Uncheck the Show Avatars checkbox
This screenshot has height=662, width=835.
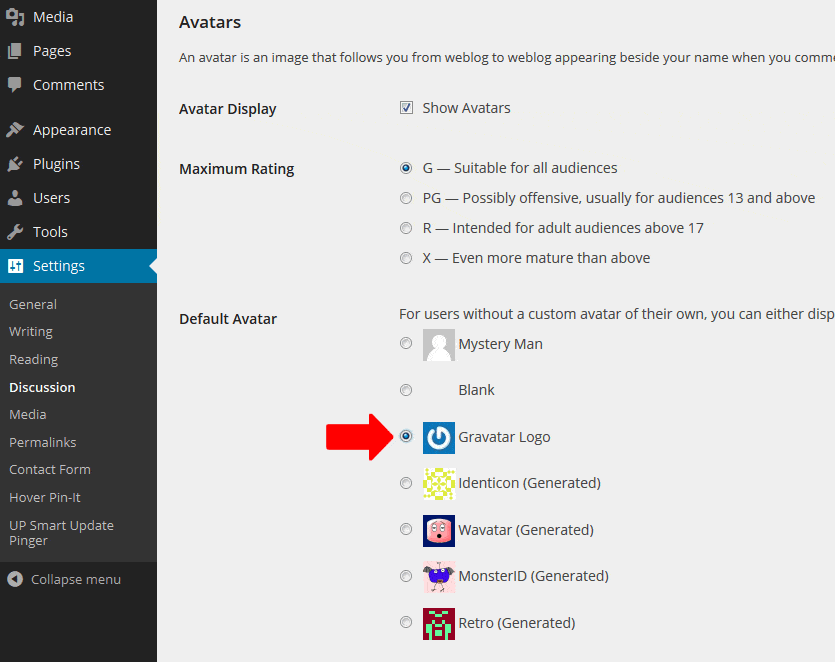tap(407, 108)
